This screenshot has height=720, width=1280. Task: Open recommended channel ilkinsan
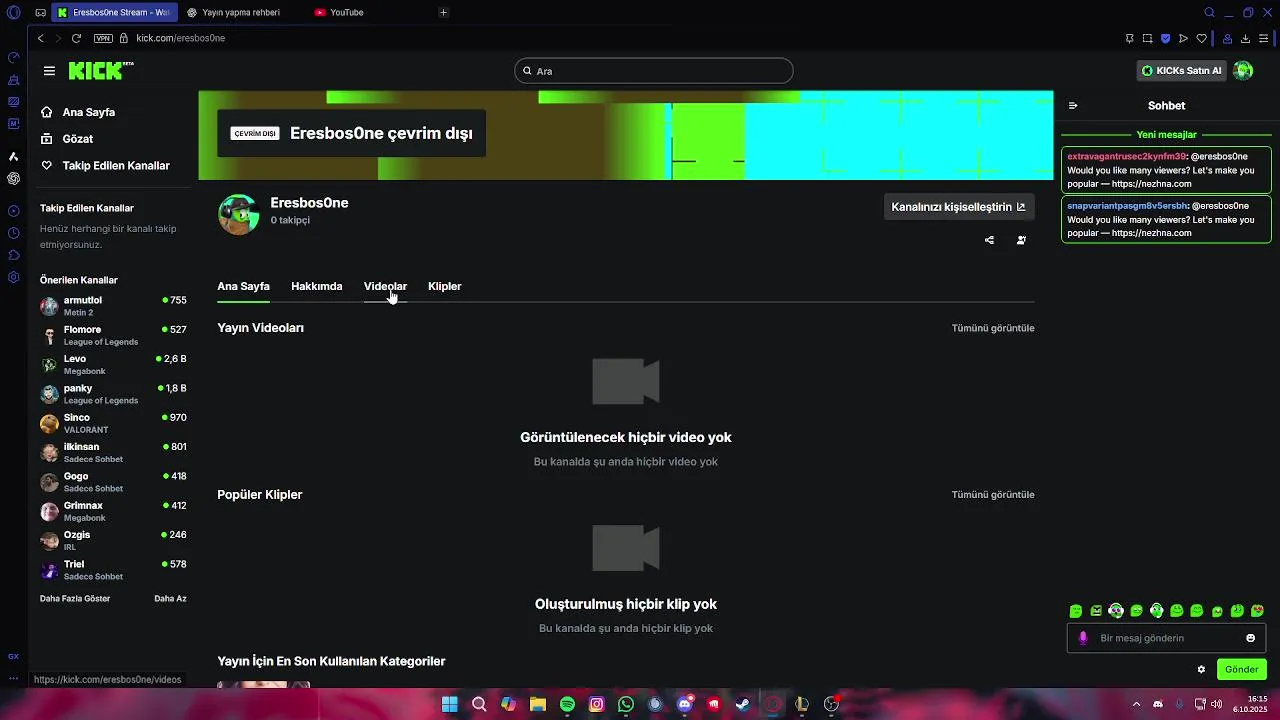(113, 452)
